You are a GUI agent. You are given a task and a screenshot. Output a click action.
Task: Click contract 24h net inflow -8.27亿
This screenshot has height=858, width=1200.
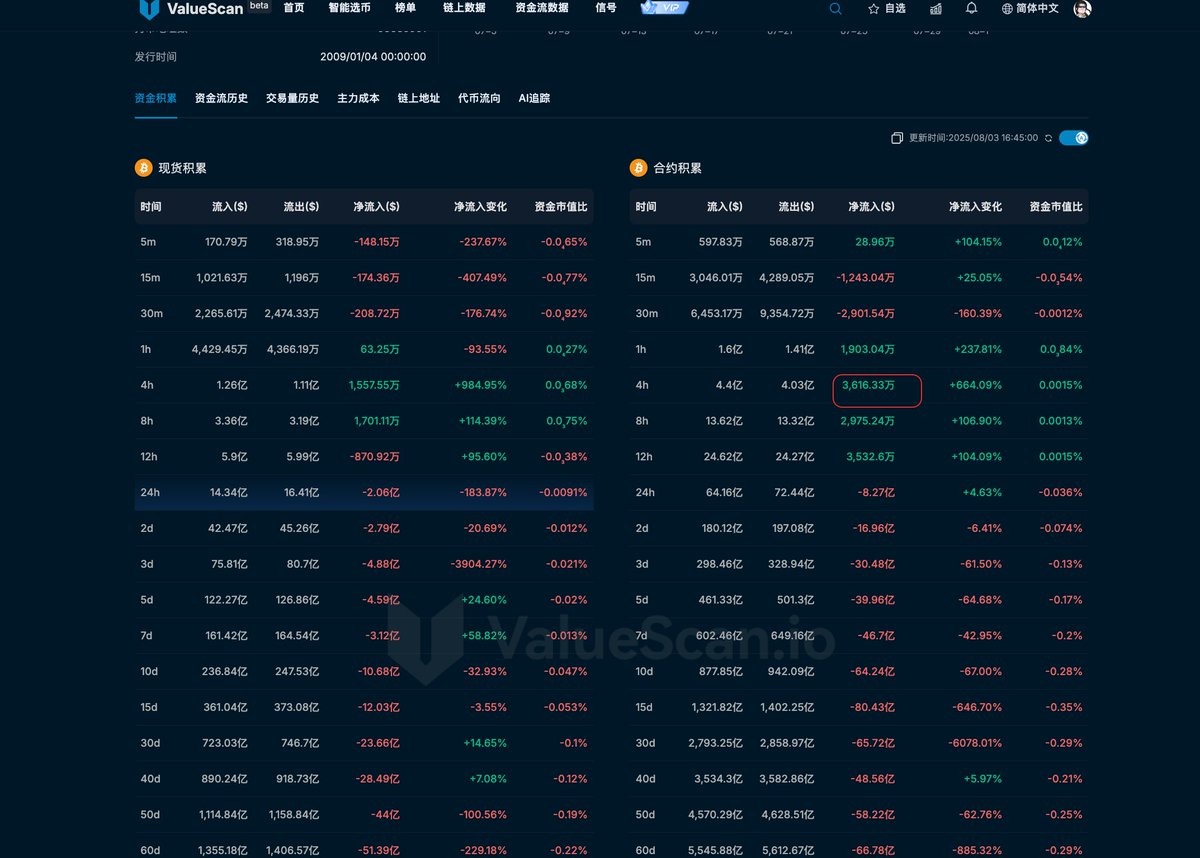click(x=876, y=492)
